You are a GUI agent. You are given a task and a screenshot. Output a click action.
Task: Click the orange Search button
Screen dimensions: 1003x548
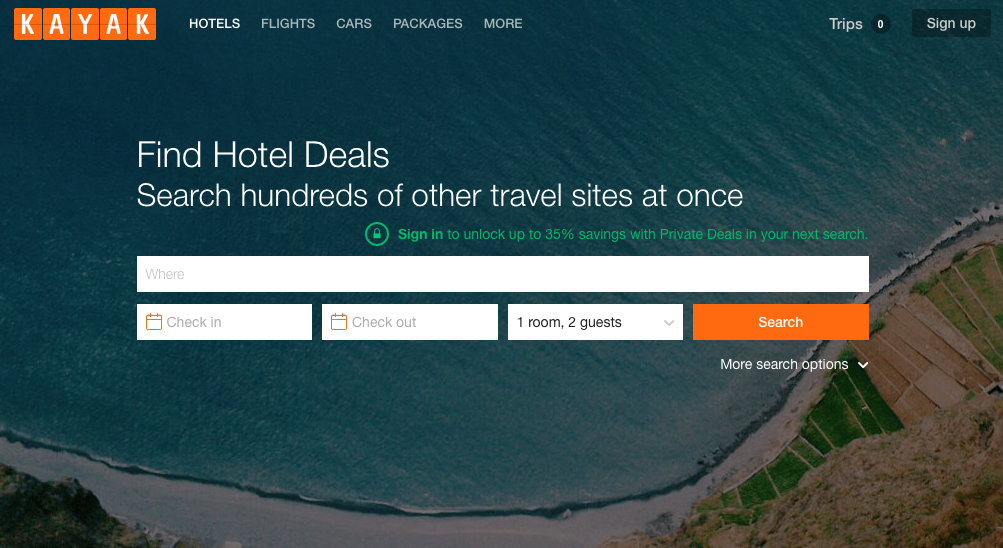click(780, 322)
